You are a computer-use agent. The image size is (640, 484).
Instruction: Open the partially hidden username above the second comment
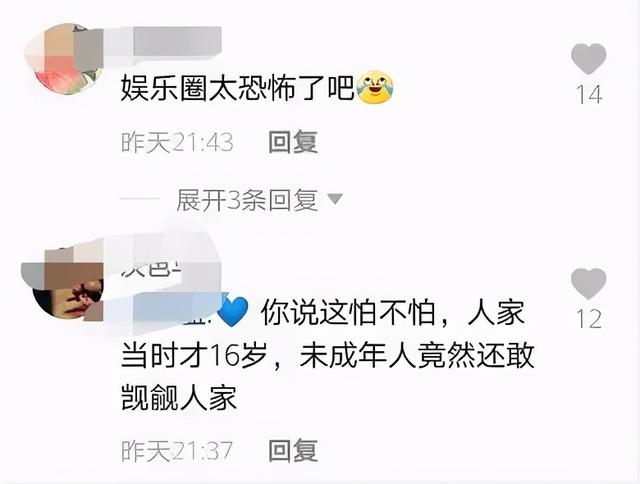(x=152, y=268)
